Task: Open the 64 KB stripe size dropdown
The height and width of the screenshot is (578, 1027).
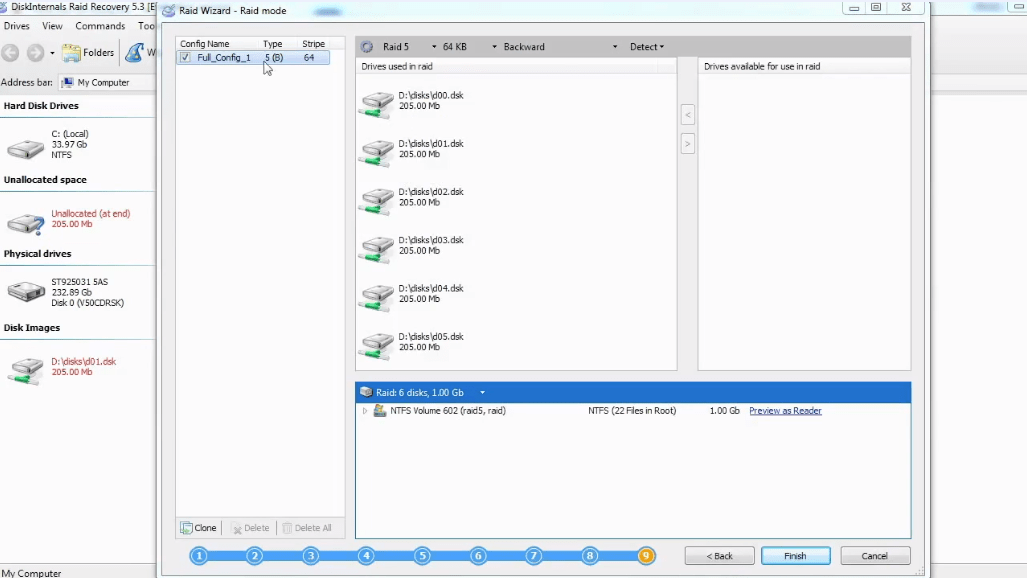Action: [x=494, y=47]
